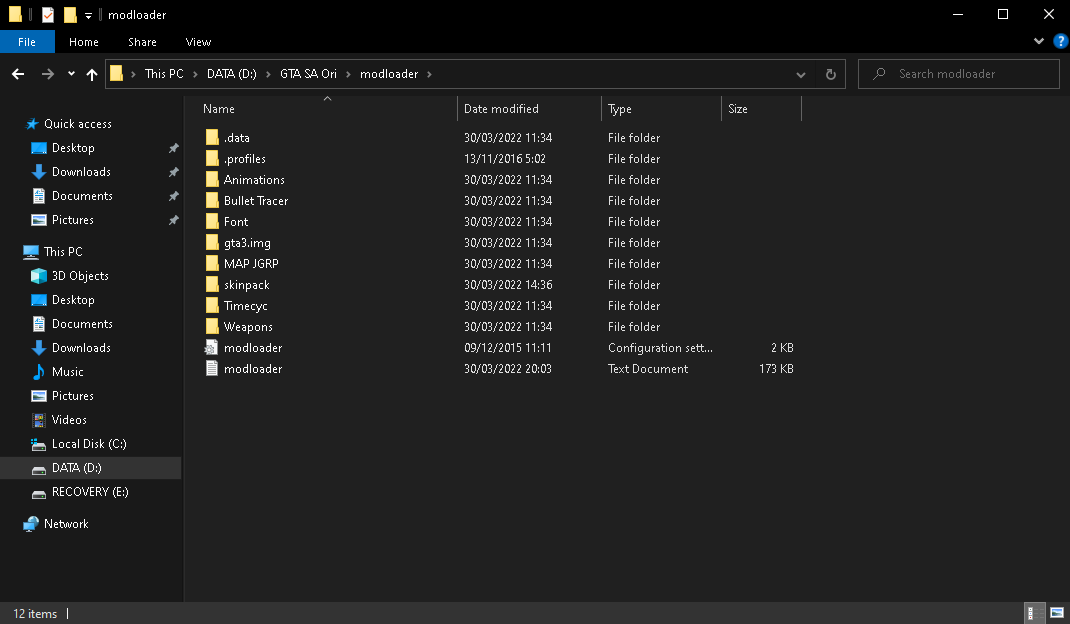Image resolution: width=1070 pixels, height=624 pixels.
Task: Go up one folder level
Action: (x=92, y=74)
